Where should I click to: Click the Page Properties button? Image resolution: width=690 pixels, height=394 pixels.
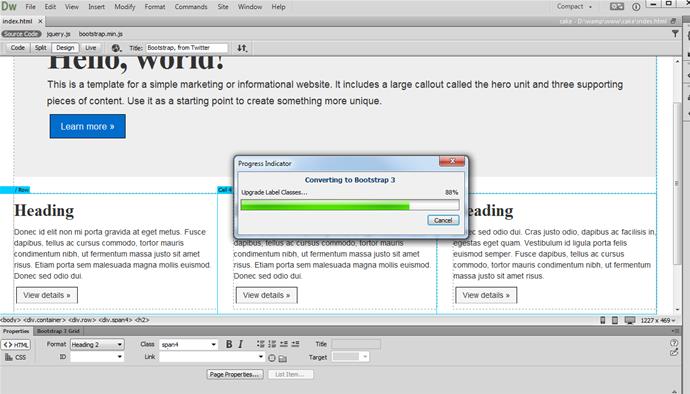pyautogui.click(x=235, y=374)
